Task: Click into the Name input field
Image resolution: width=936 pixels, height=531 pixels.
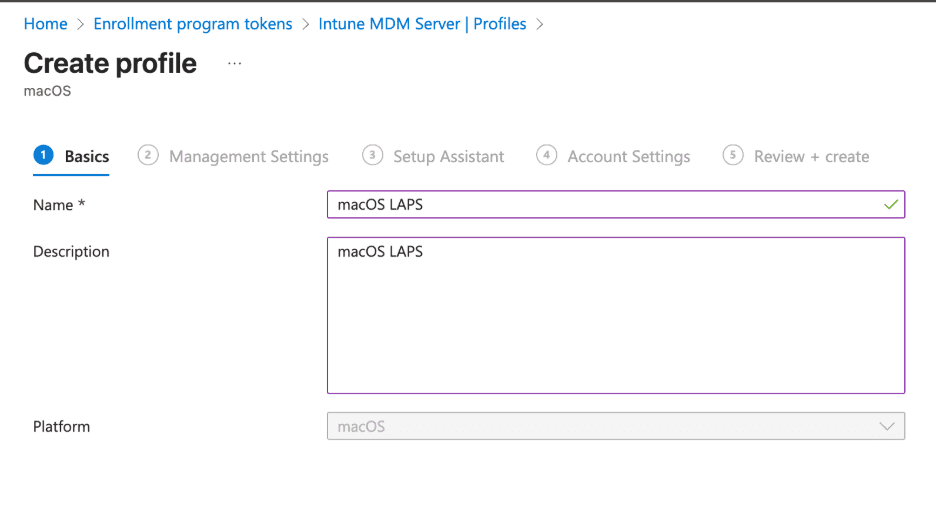Action: tap(600, 204)
